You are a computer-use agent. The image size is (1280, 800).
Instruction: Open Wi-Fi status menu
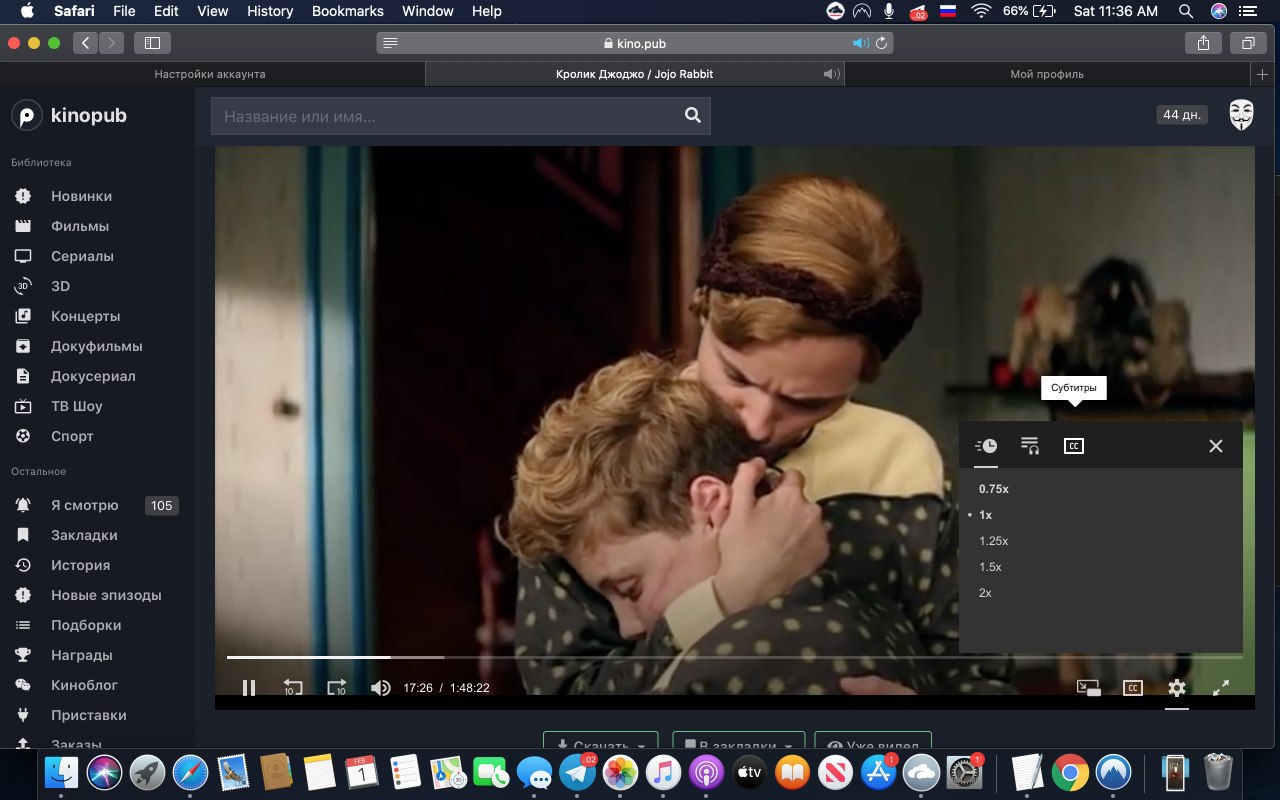[x=981, y=11]
